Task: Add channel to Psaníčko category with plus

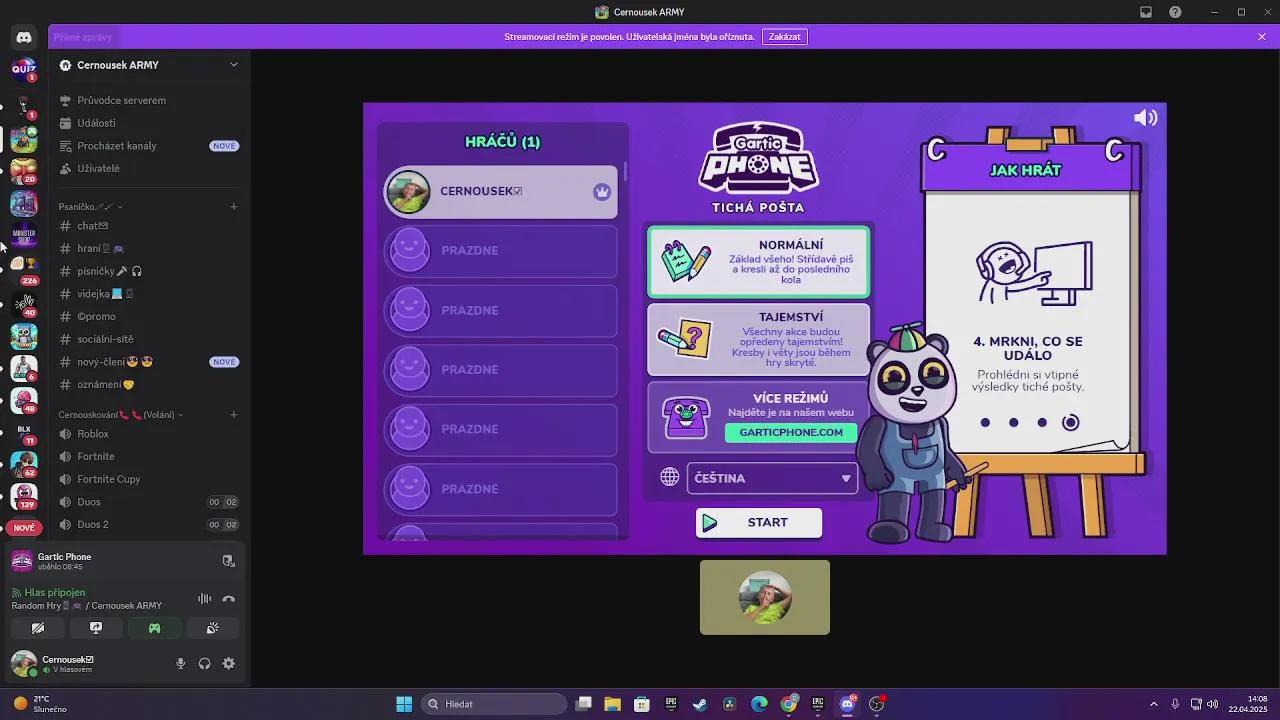Action: (x=234, y=207)
